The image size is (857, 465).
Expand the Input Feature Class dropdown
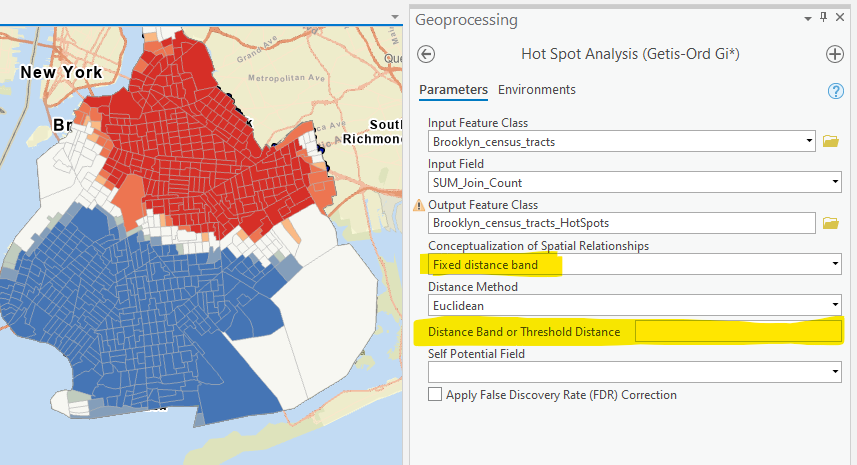click(x=809, y=142)
